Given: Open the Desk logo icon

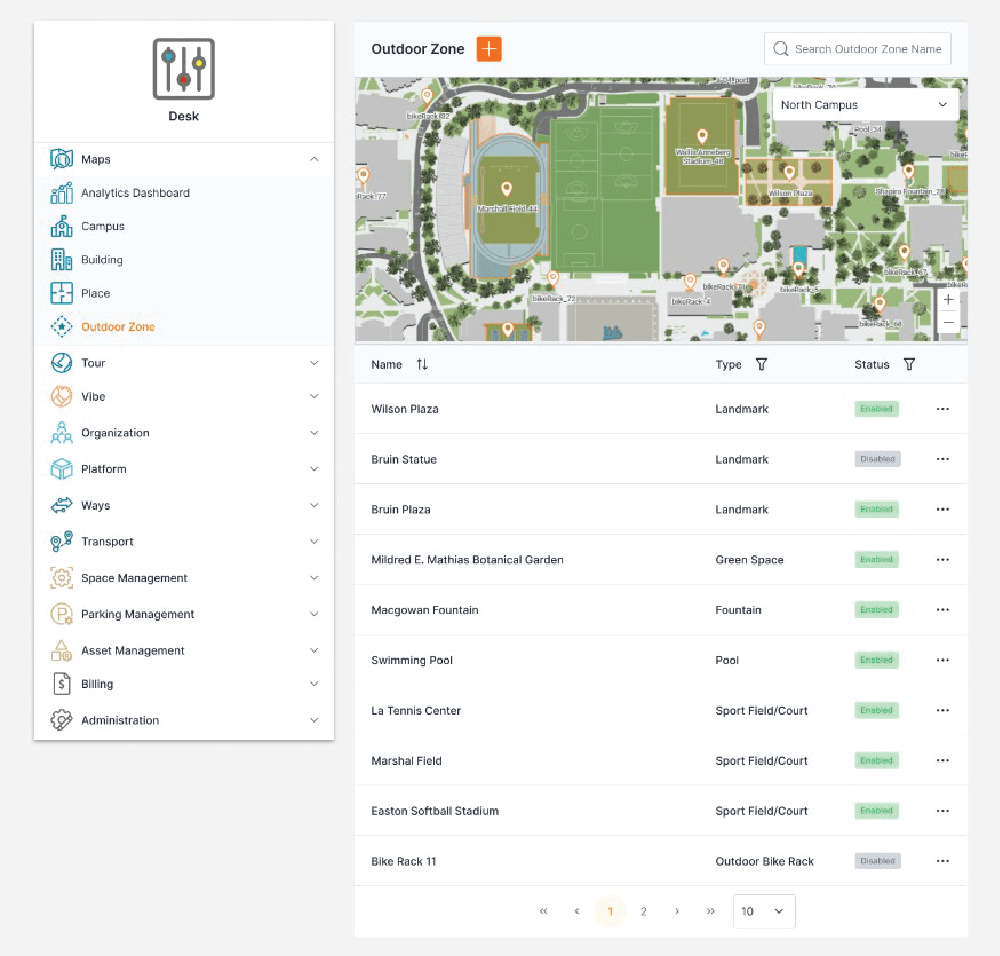Looking at the screenshot, I should [183, 69].
